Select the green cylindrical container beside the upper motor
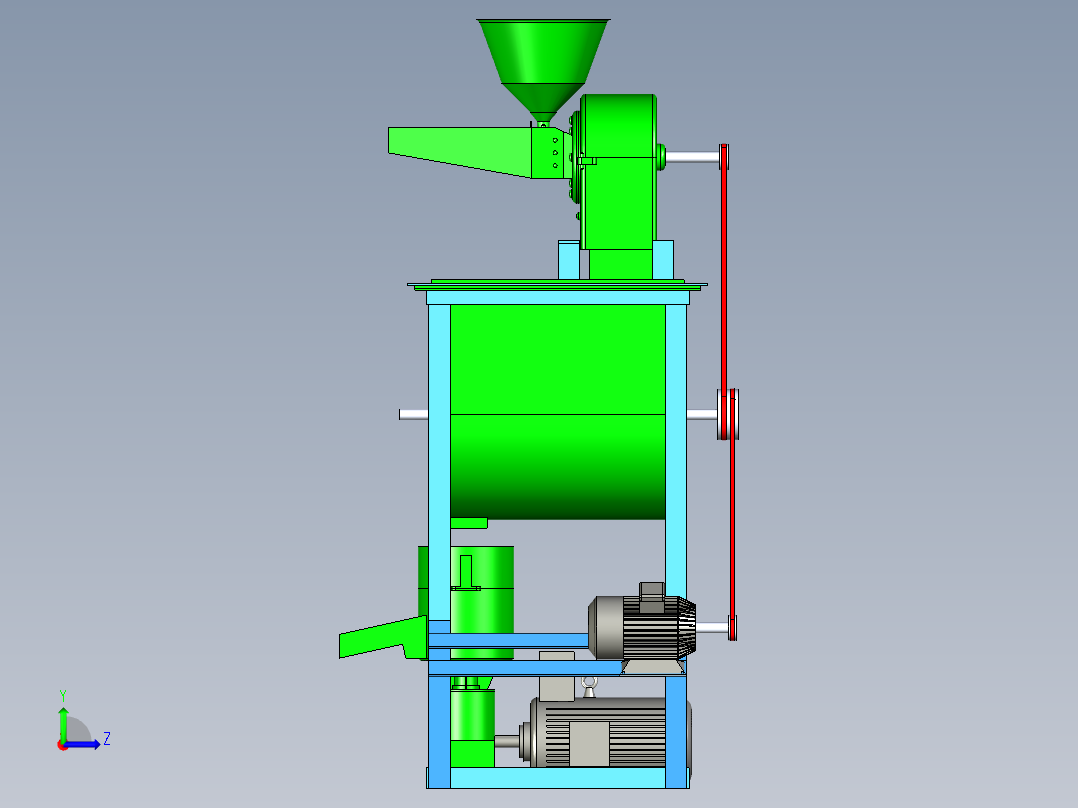 tap(482, 602)
